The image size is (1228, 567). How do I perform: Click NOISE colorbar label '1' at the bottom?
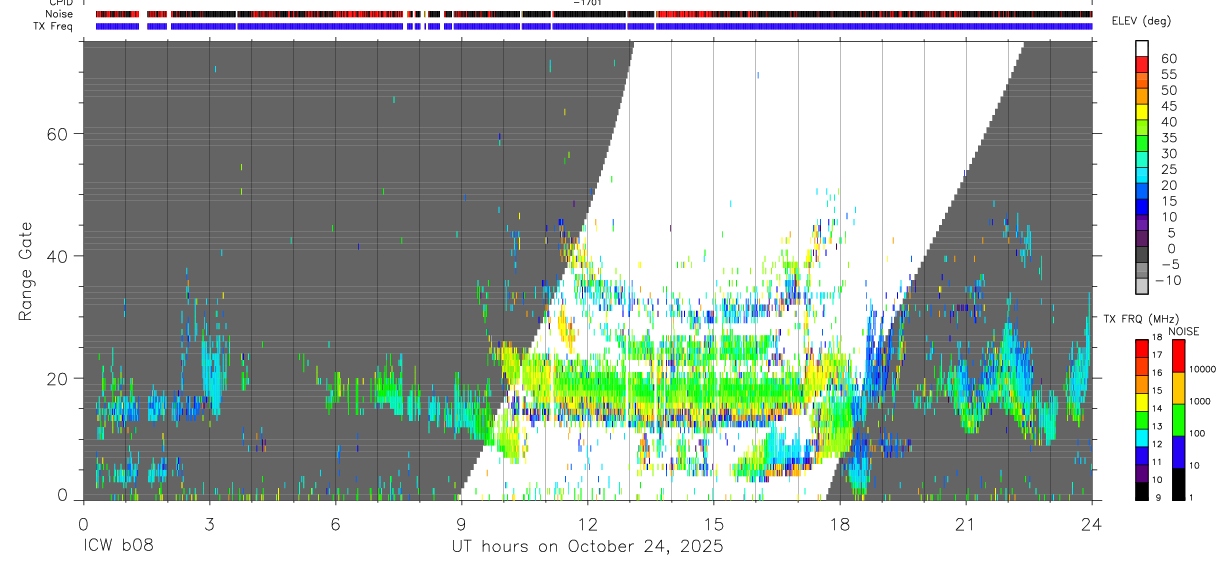coord(1191,497)
